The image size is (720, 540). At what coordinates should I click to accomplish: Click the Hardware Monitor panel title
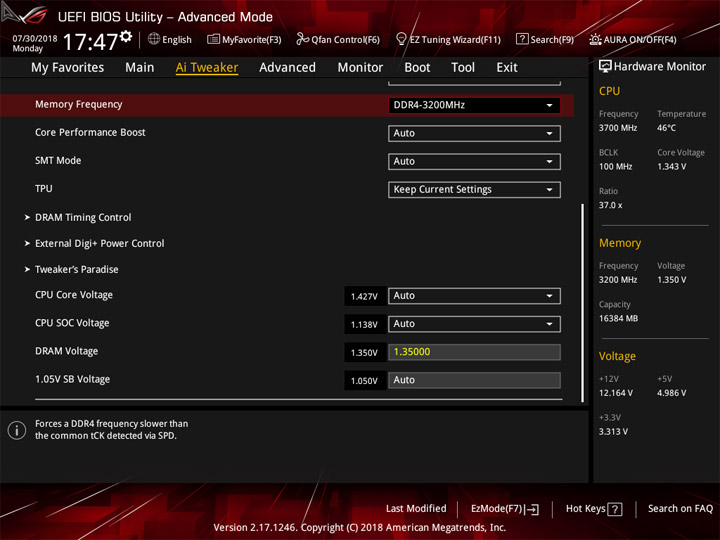click(659, 67)
